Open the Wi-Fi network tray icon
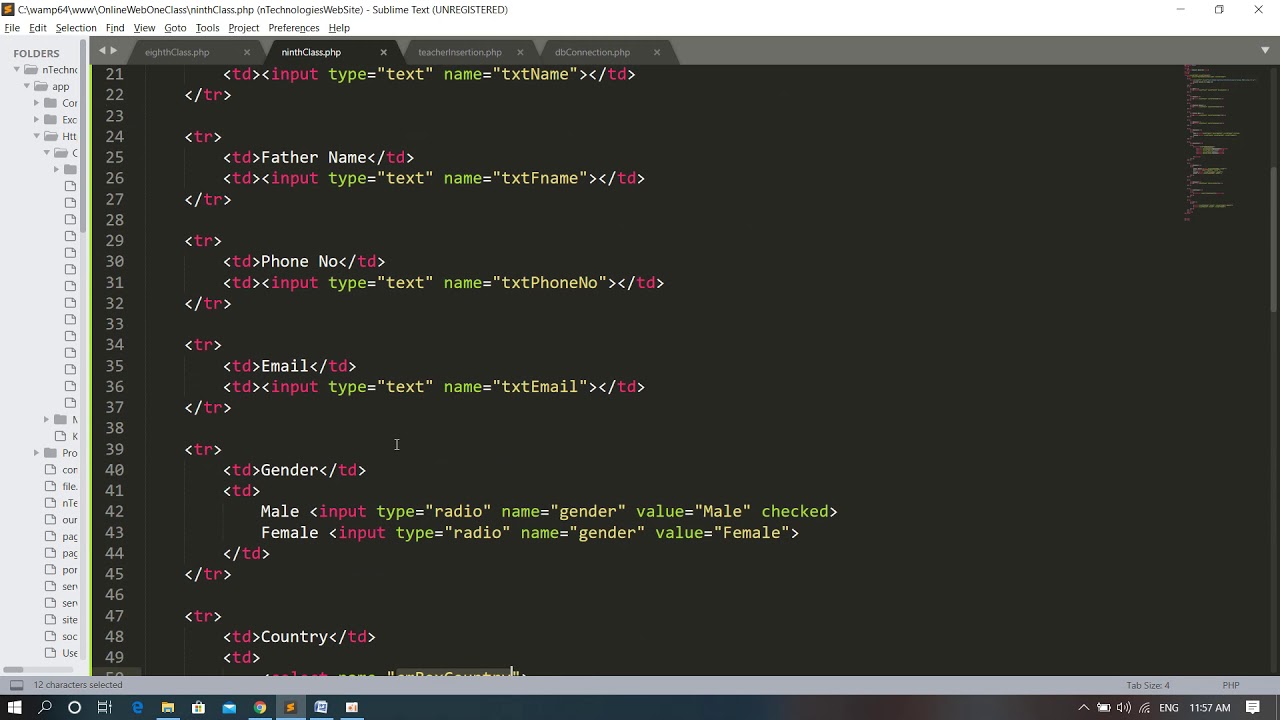Viewport: 1280px width, 720px height. pyautogui.click(x=1144, y=708)
